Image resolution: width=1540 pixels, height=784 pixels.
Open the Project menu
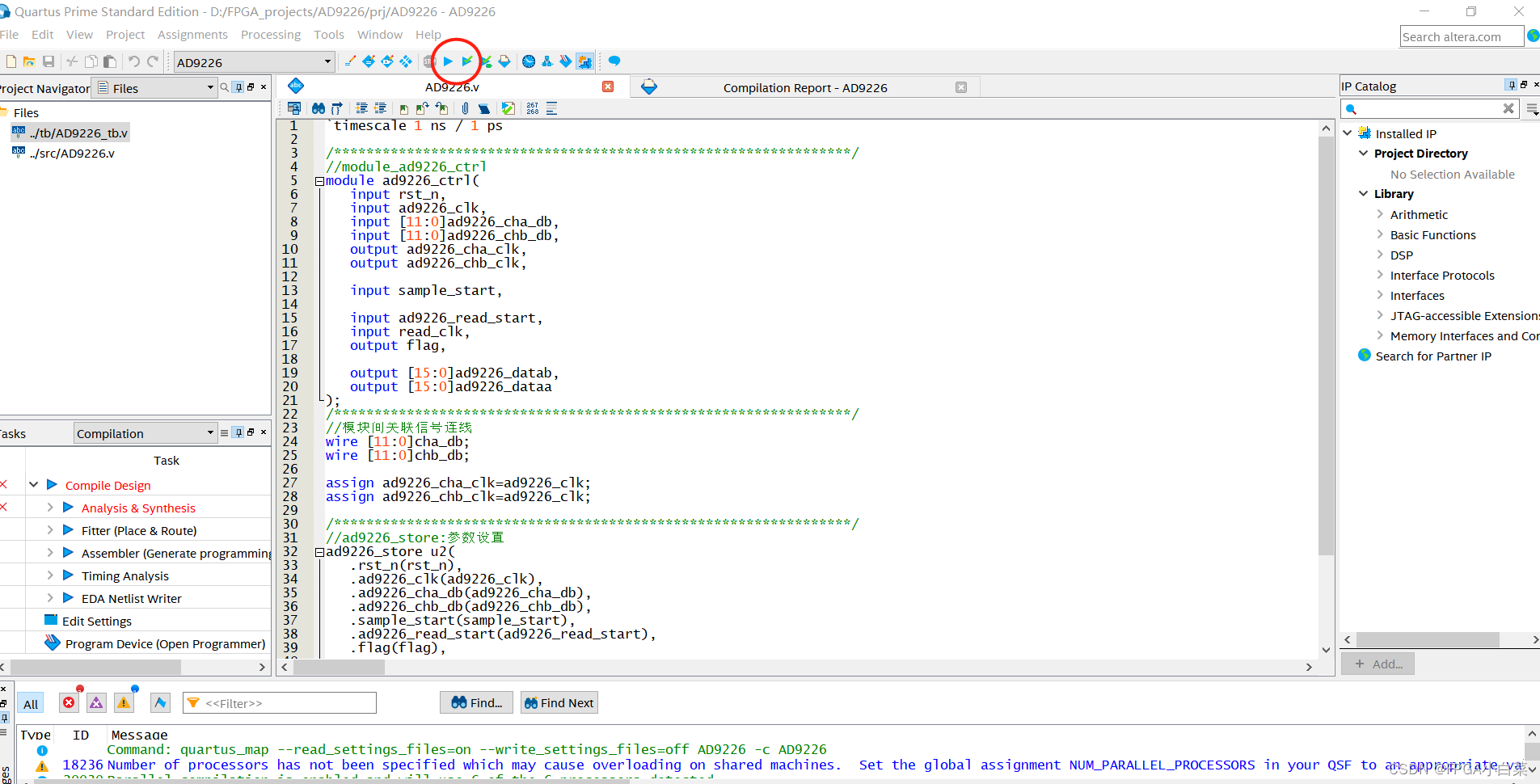tap(125, 35)
